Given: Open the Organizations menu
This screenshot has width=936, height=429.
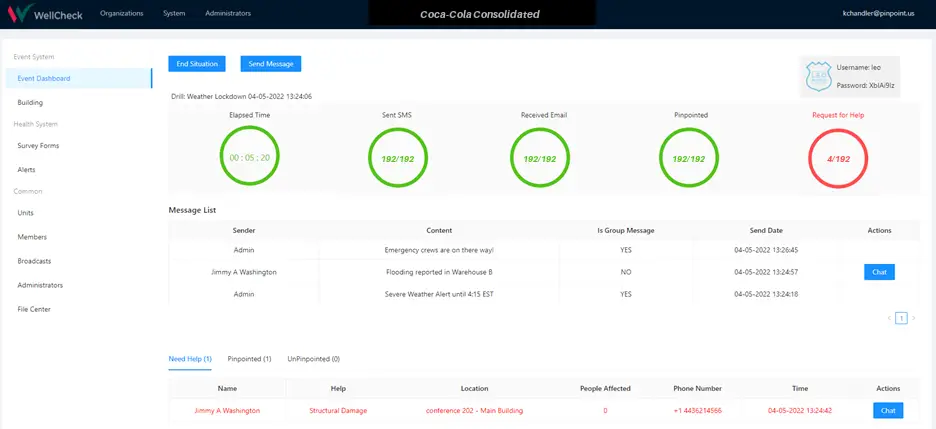Looking at the screenshot, I should point(122,13).
